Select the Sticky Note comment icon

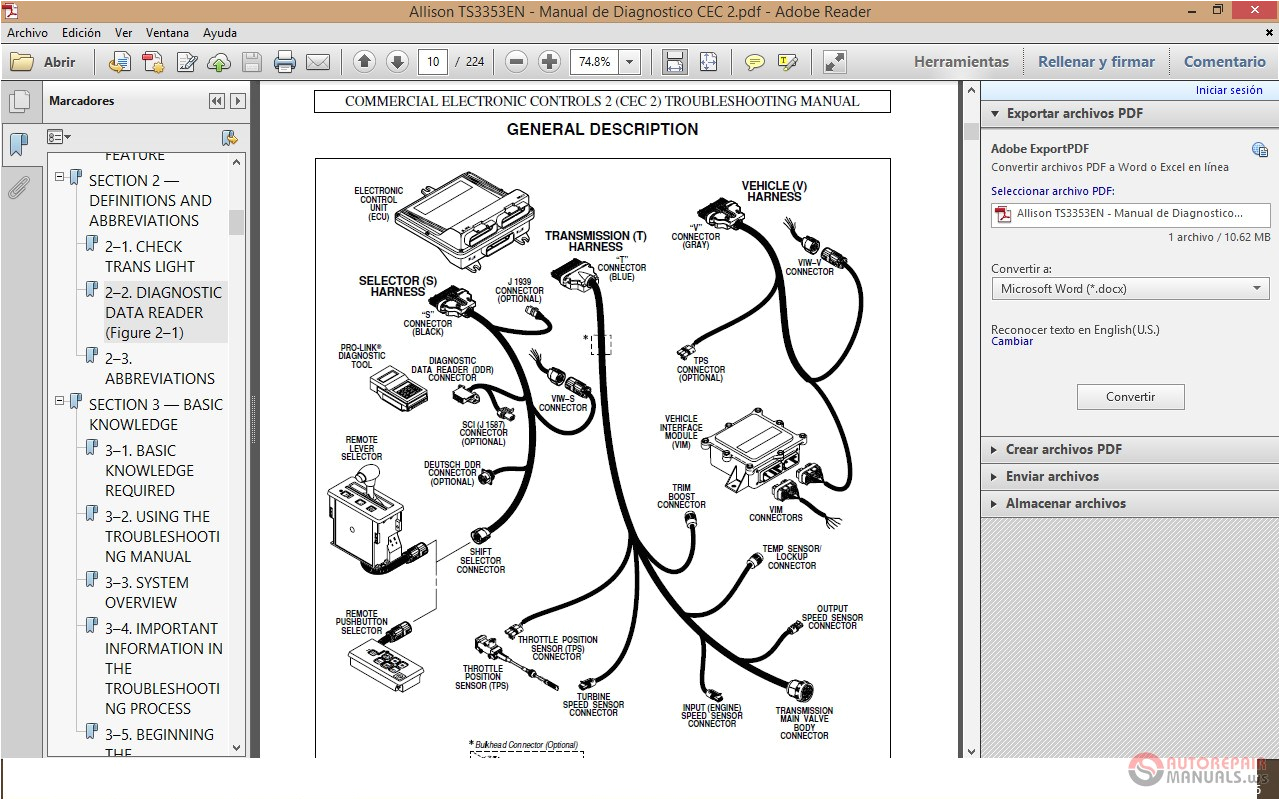(x=753, y=61)
